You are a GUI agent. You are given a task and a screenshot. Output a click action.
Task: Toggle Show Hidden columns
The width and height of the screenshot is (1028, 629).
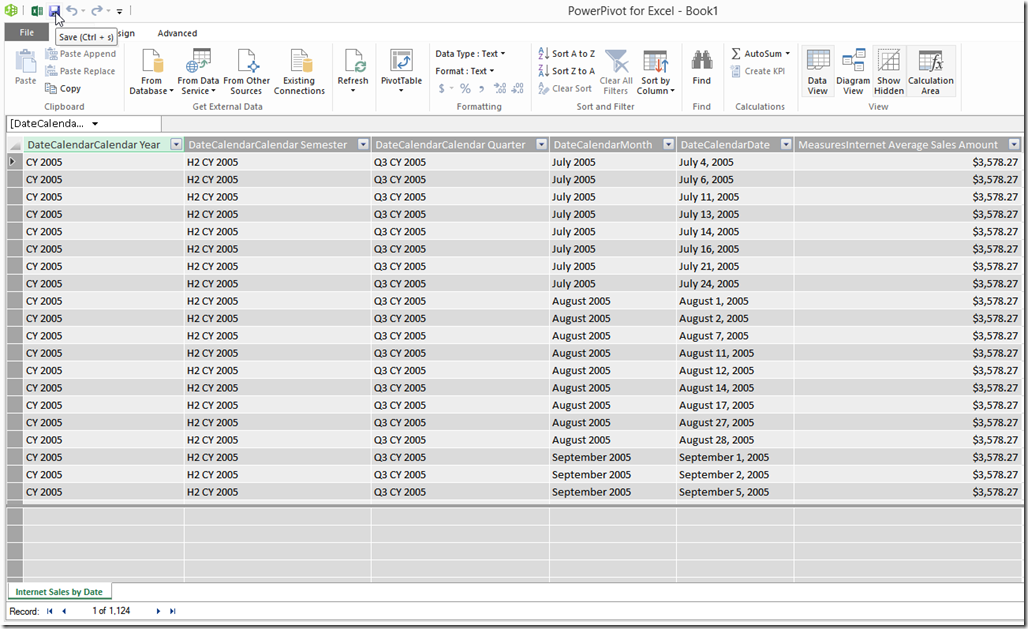(889, 71)
